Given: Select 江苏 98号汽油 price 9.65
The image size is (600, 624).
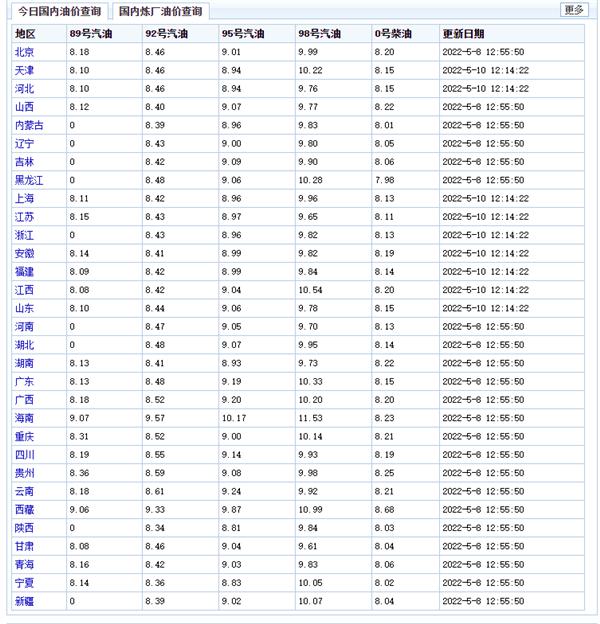Looking at the screenshot, I should coord(308,217).
